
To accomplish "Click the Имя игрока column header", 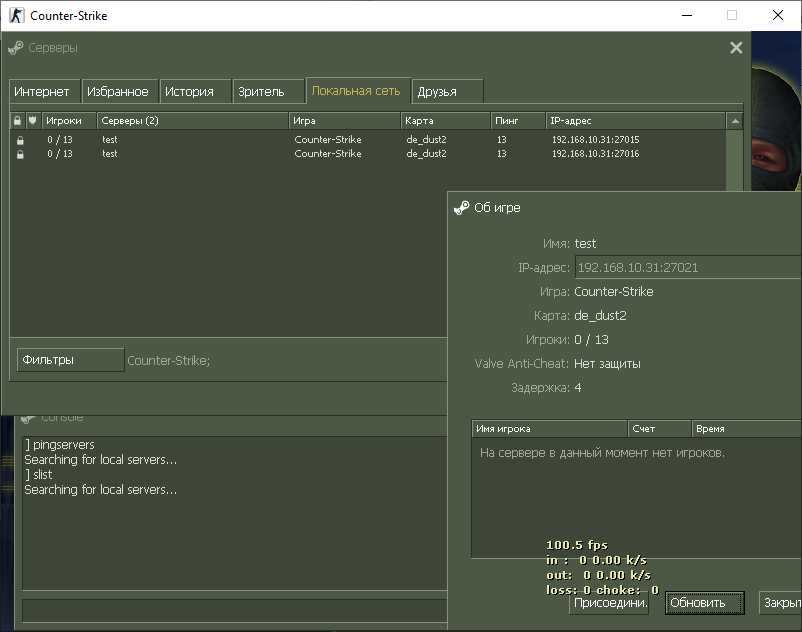I will [549, 428].
